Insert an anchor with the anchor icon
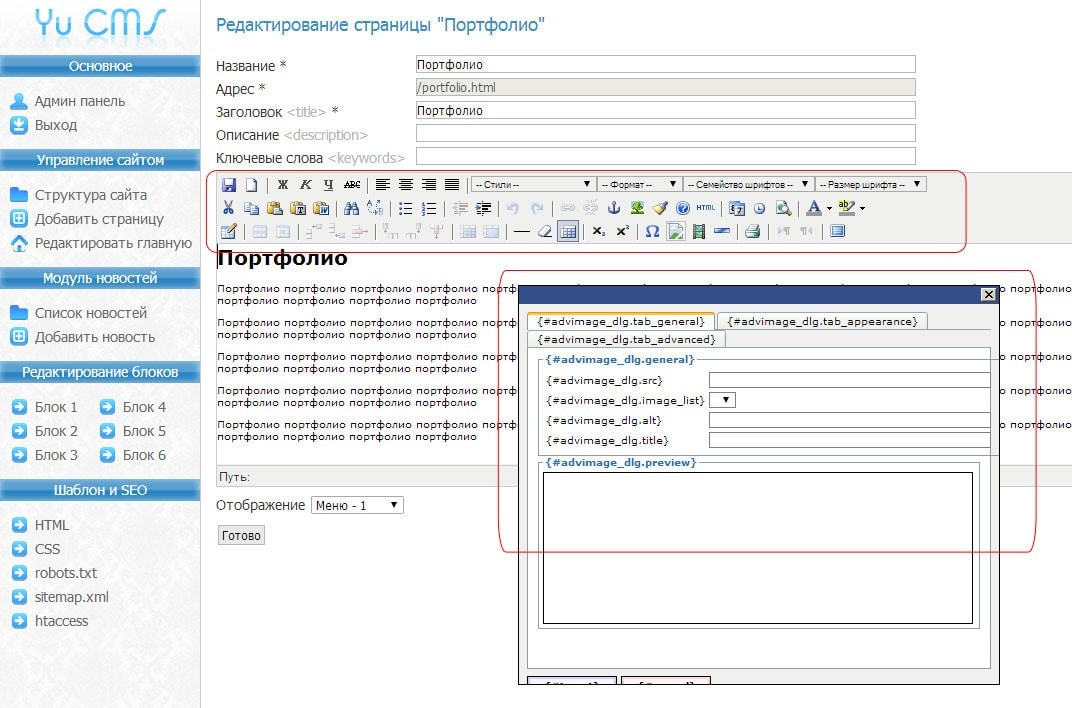The image size is (1072, 708). click(614, 208)
